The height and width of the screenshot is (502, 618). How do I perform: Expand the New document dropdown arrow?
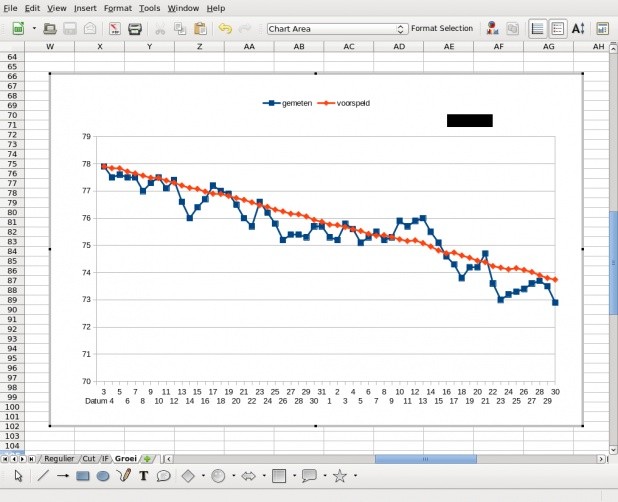pos(34,29)
